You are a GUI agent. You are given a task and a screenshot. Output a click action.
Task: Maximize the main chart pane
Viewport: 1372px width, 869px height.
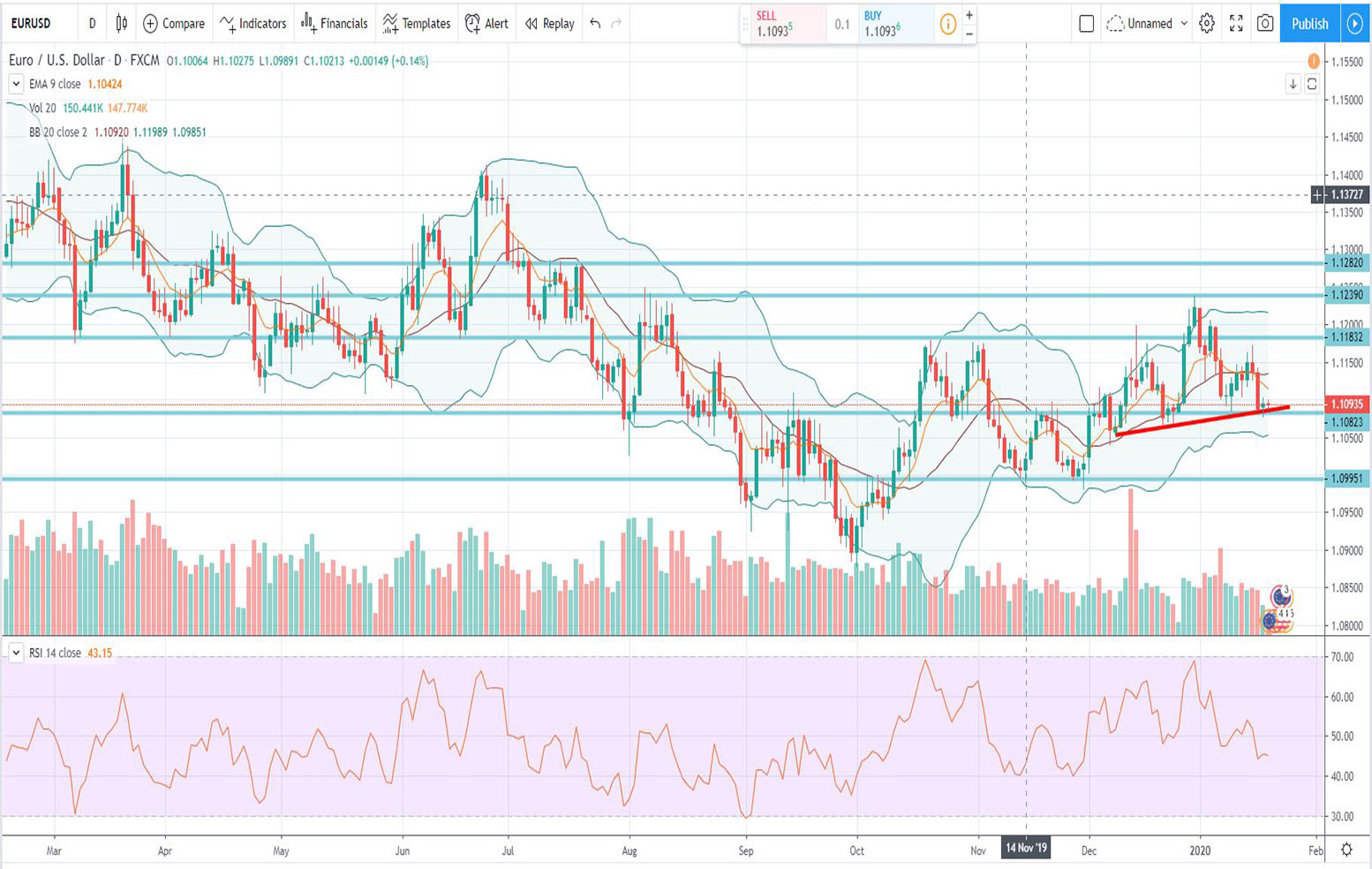1312,84
